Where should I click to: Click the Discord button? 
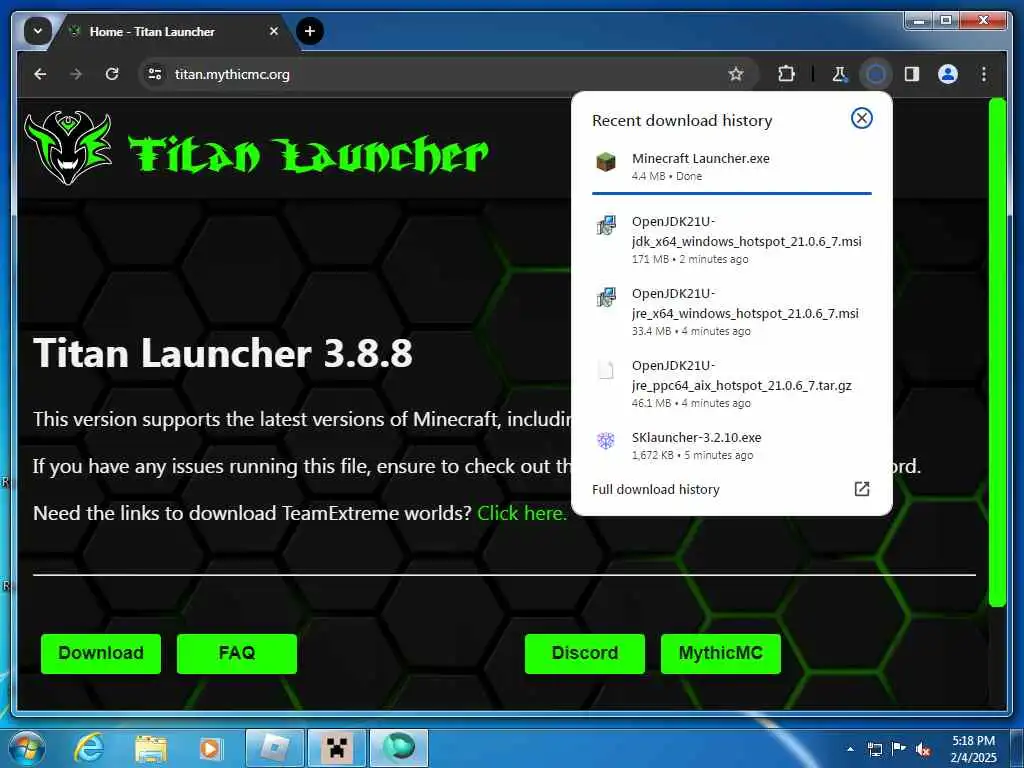coord(584,653)
